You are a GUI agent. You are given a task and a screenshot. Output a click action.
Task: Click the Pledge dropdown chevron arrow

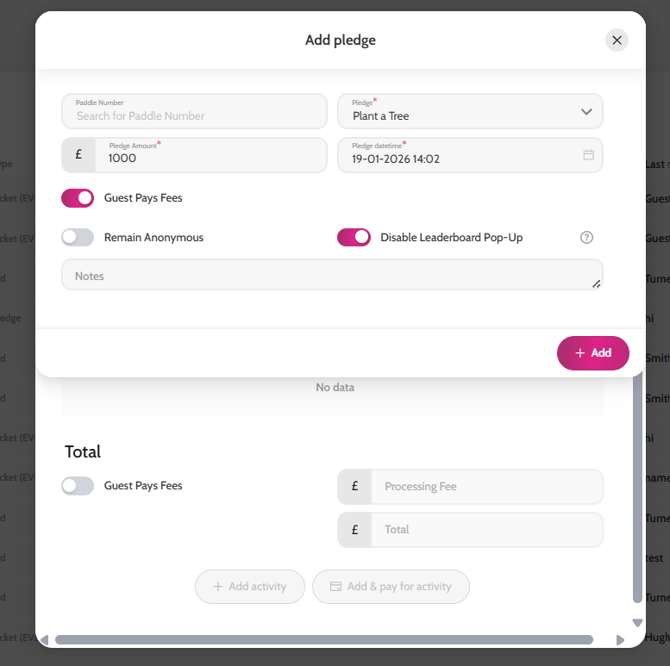coord(586,111)
